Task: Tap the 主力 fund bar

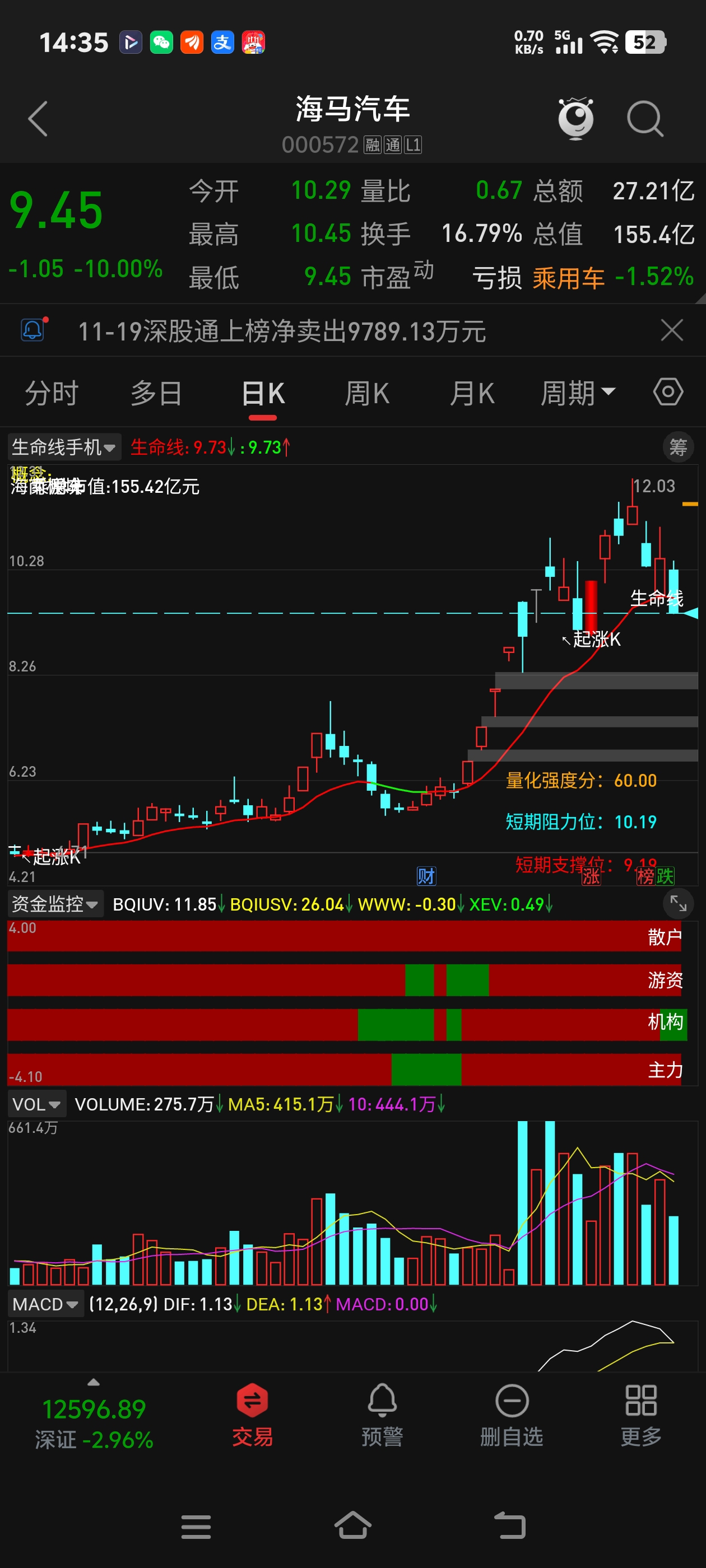Action: point(344,1070)
